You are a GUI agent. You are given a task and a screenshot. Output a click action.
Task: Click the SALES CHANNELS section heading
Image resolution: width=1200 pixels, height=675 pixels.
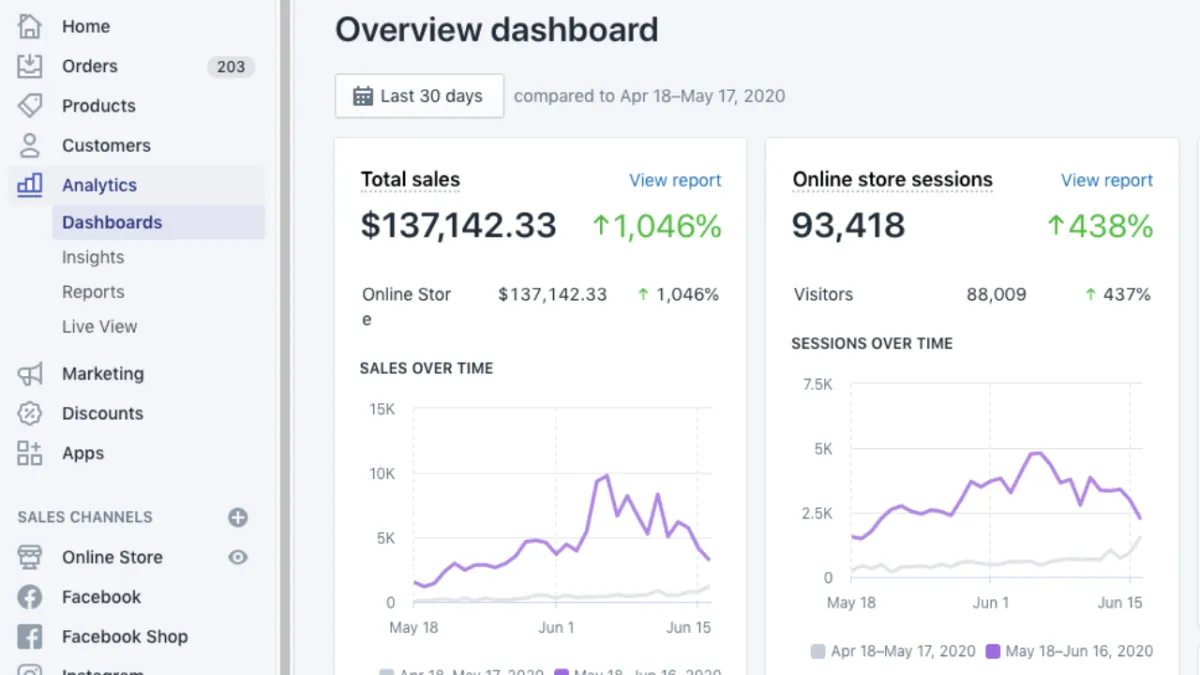click(85, 517)
